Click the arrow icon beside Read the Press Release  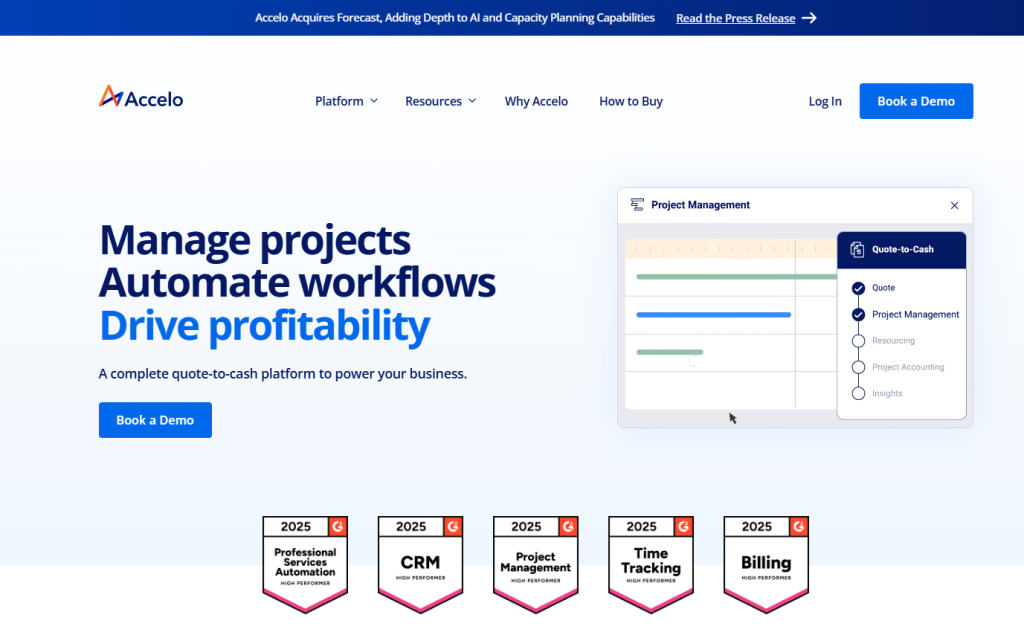[809, 18]
